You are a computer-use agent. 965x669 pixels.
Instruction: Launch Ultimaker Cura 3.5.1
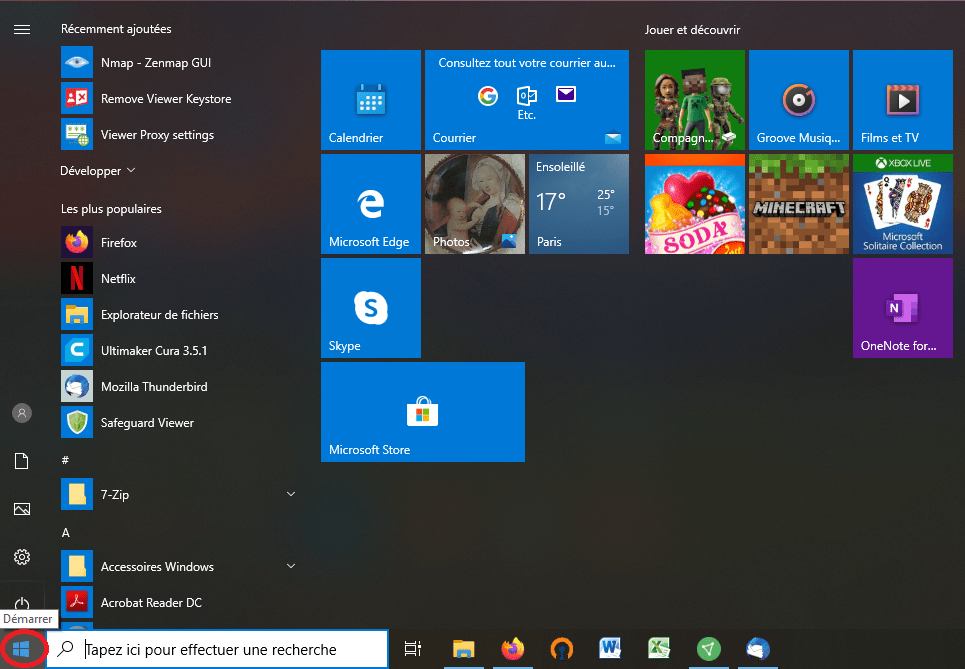coord(178,351)
